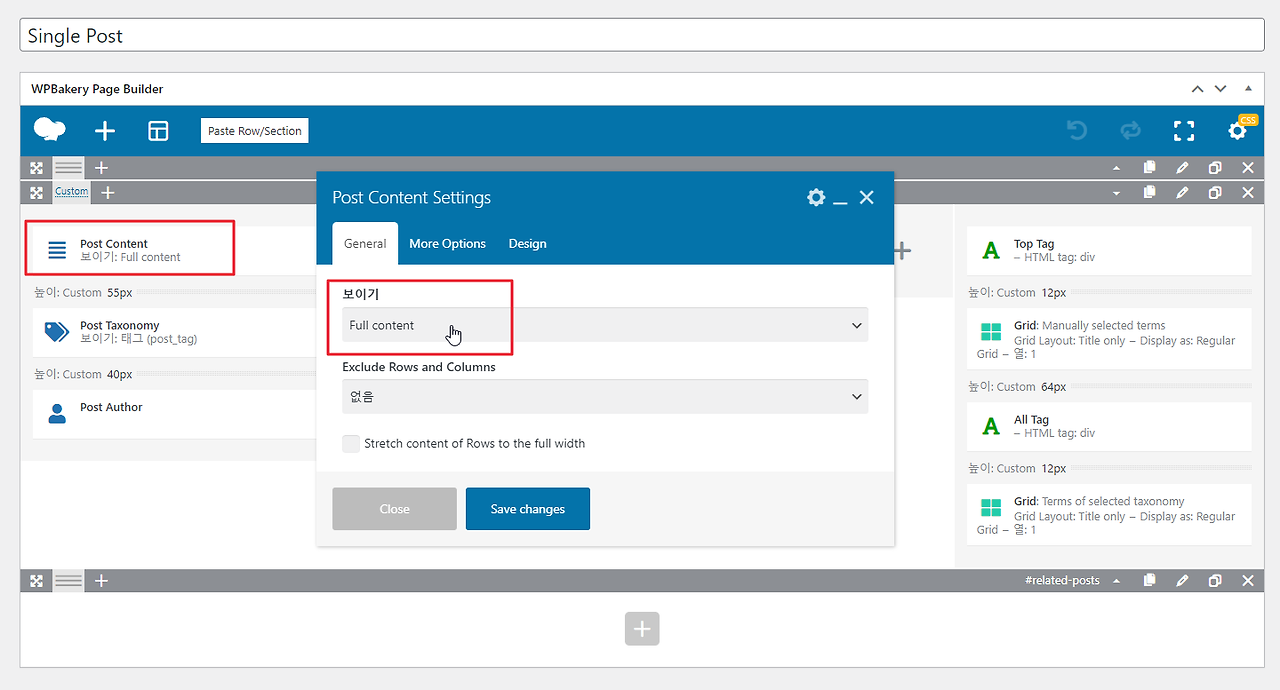
Task: Collapse the topmost row with toggle arrow
Action: 1117,167
